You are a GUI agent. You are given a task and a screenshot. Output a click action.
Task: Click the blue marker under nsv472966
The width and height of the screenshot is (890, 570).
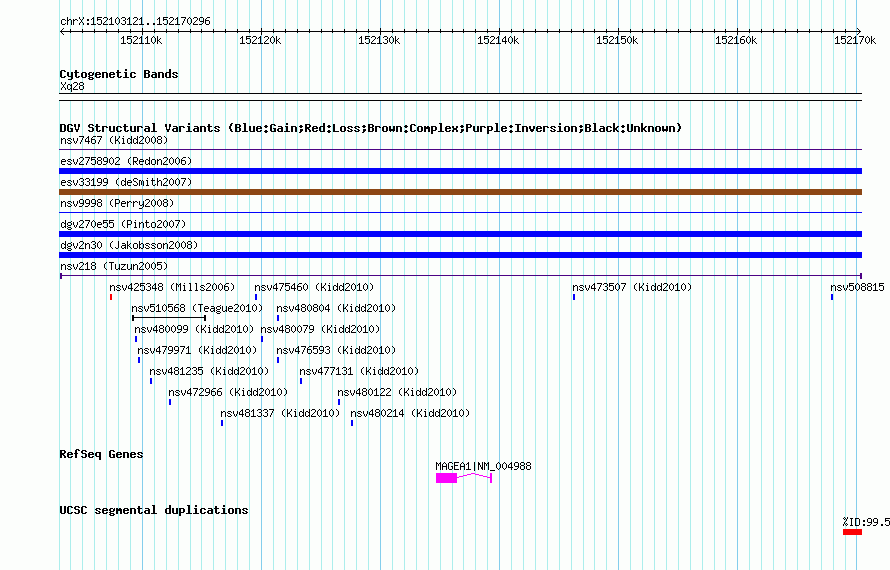pyautogui.click(x=170, y=402)
